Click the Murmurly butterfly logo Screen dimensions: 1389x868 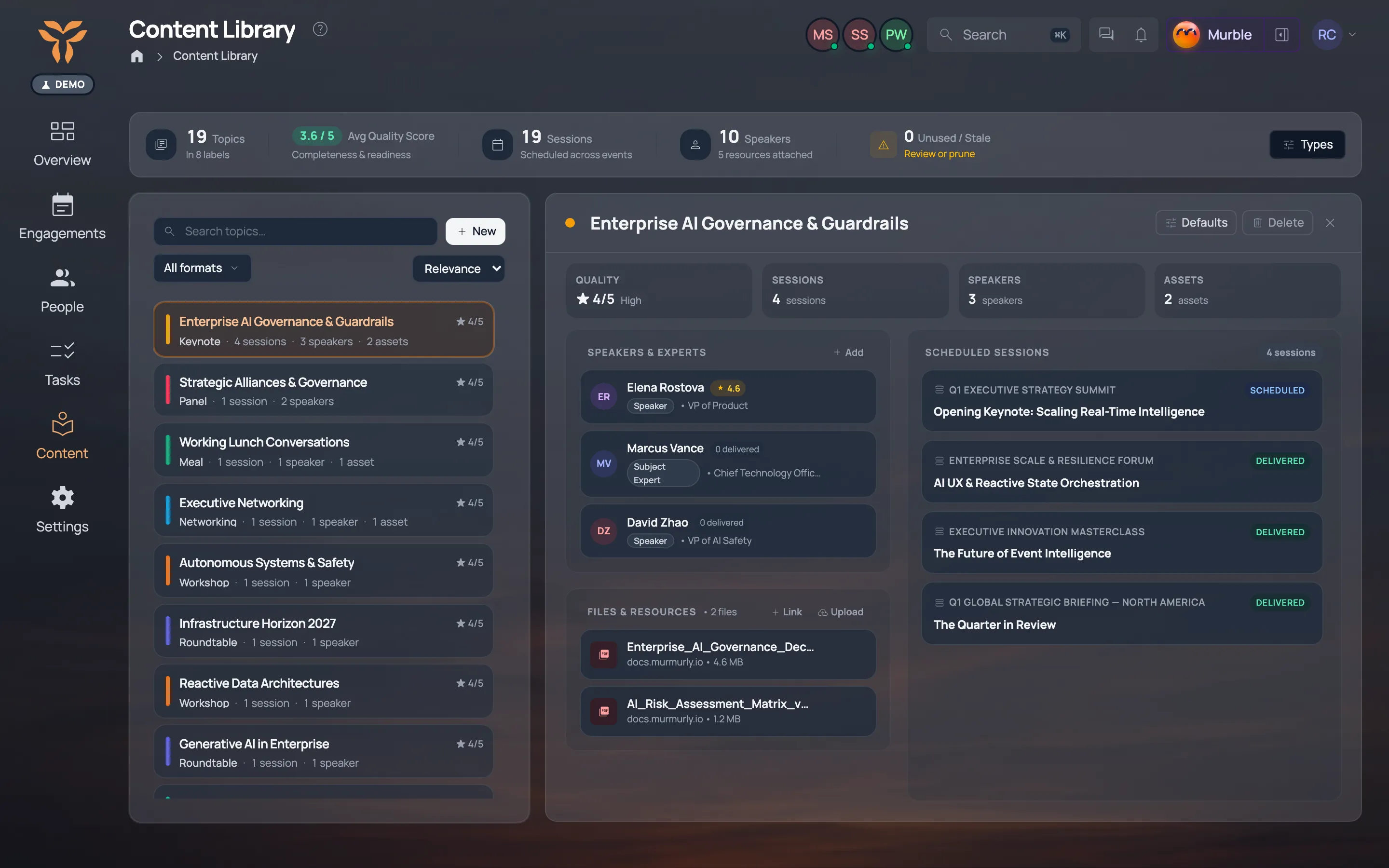pos(62,41)
